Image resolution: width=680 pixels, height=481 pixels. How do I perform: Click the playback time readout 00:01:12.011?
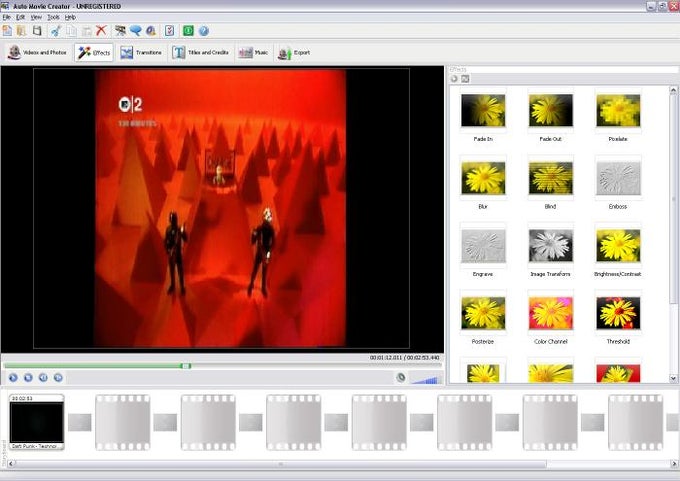click(386, 358)
